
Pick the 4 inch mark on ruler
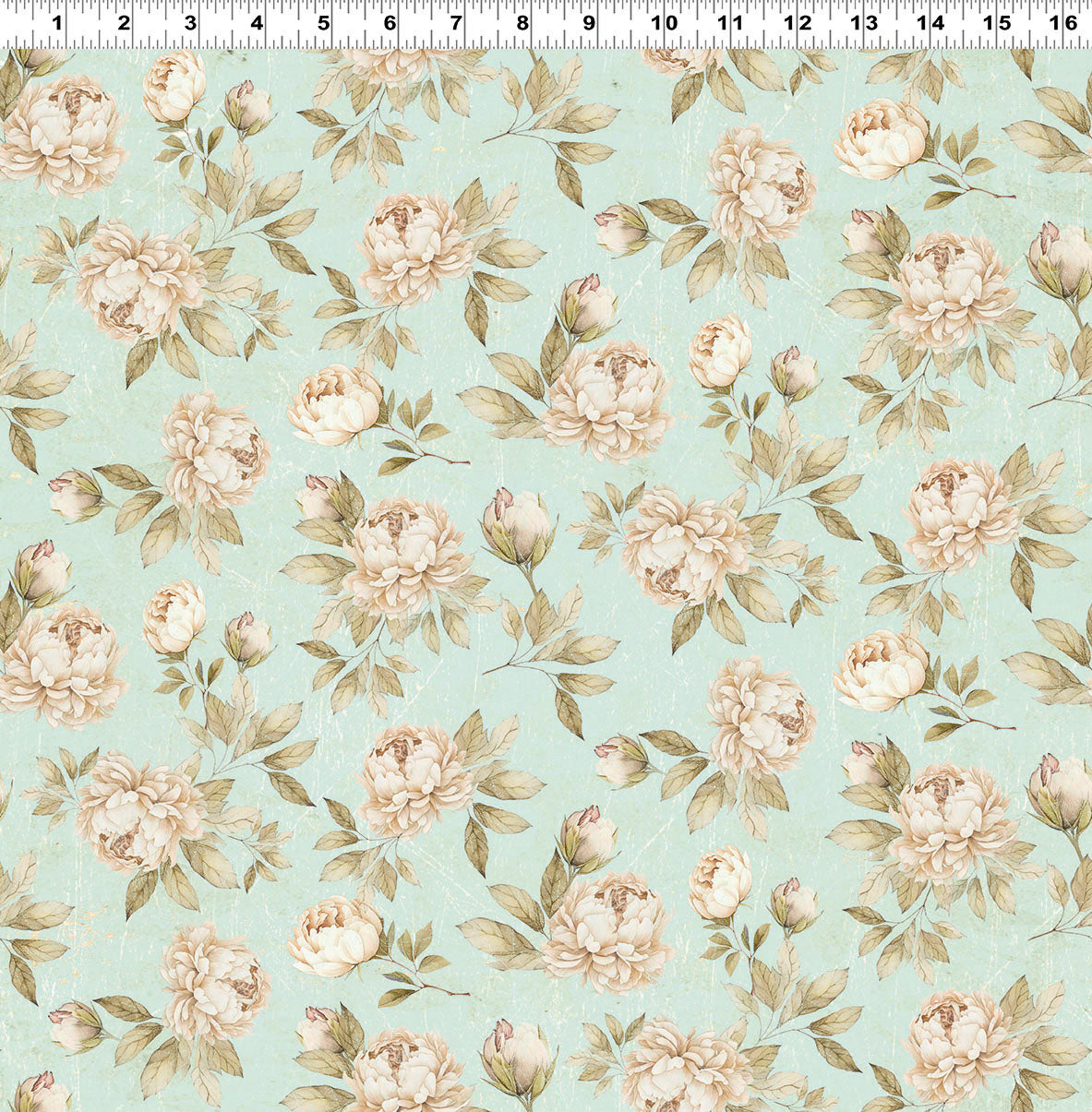(x=257, y=22)
